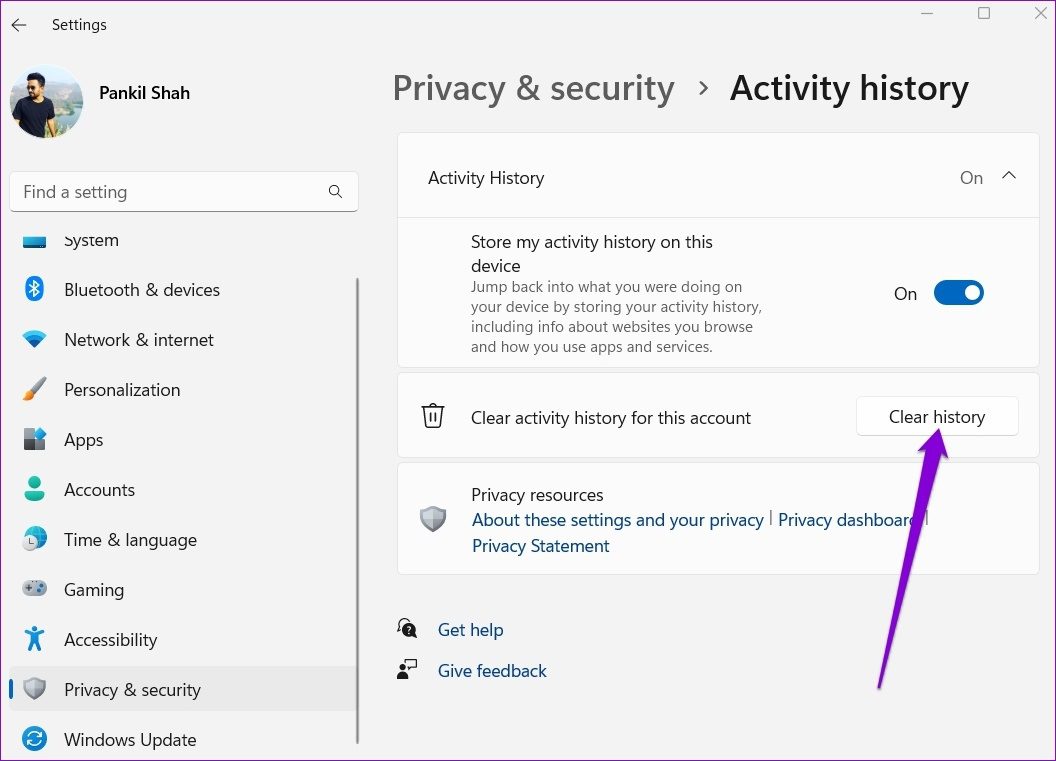Click the Apps icon in sidebar
This screenshot has width=1056, height=761.
pos(35,440)
